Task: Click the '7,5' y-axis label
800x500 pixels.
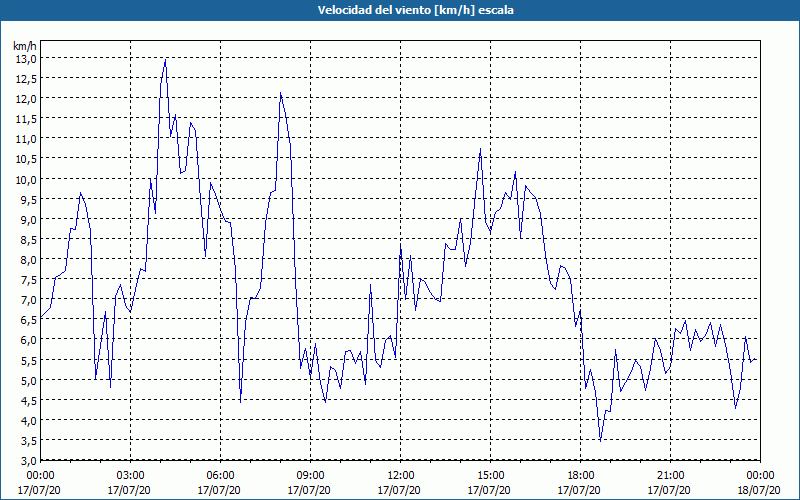Action: 28,280
